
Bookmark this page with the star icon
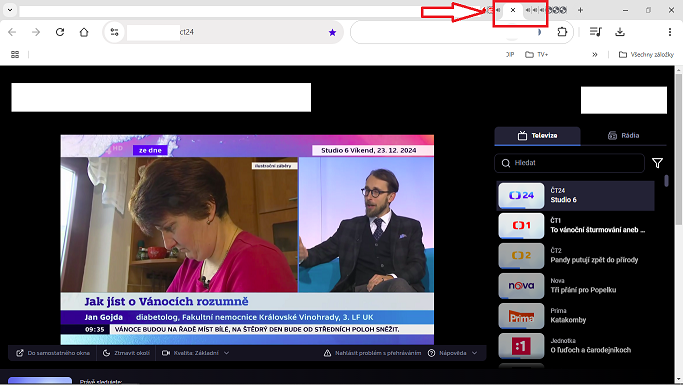click(x=332, y=32)
